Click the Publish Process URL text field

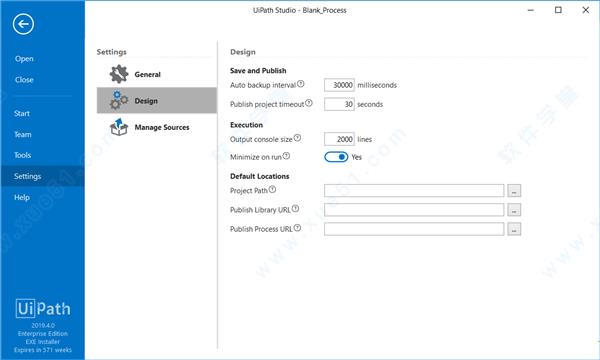tap(414, 229)
